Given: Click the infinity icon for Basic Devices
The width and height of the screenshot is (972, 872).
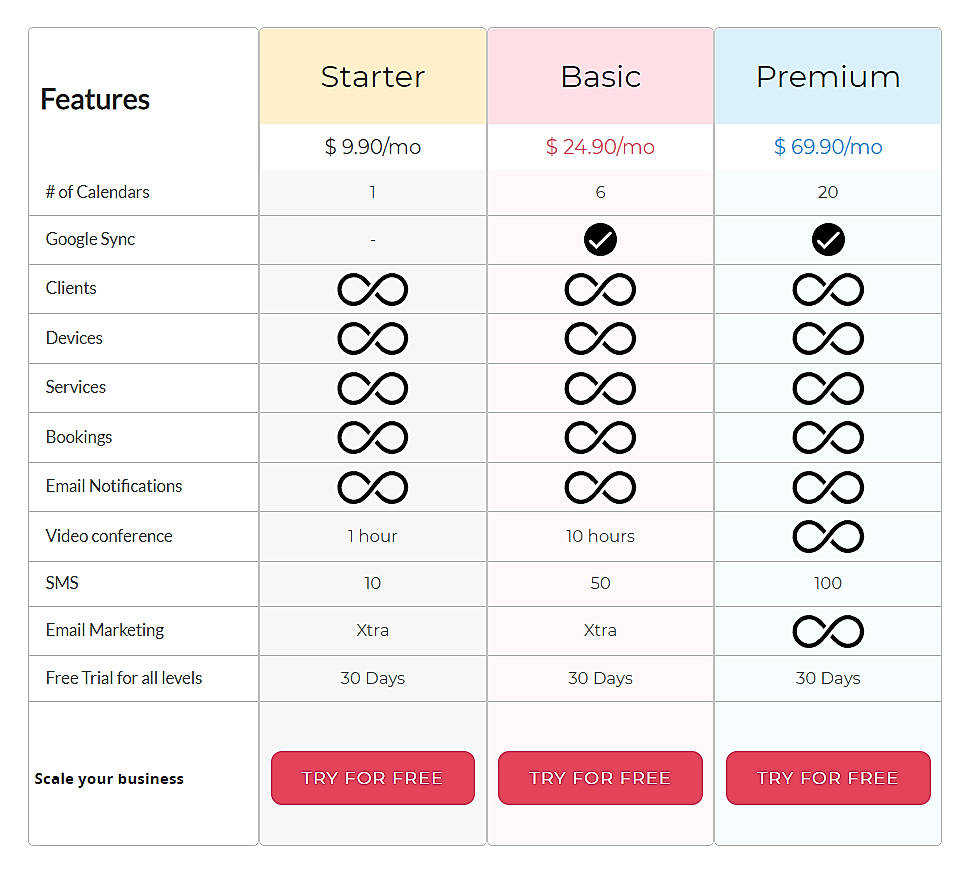Looking at the screenshot, I should (600, 338).
